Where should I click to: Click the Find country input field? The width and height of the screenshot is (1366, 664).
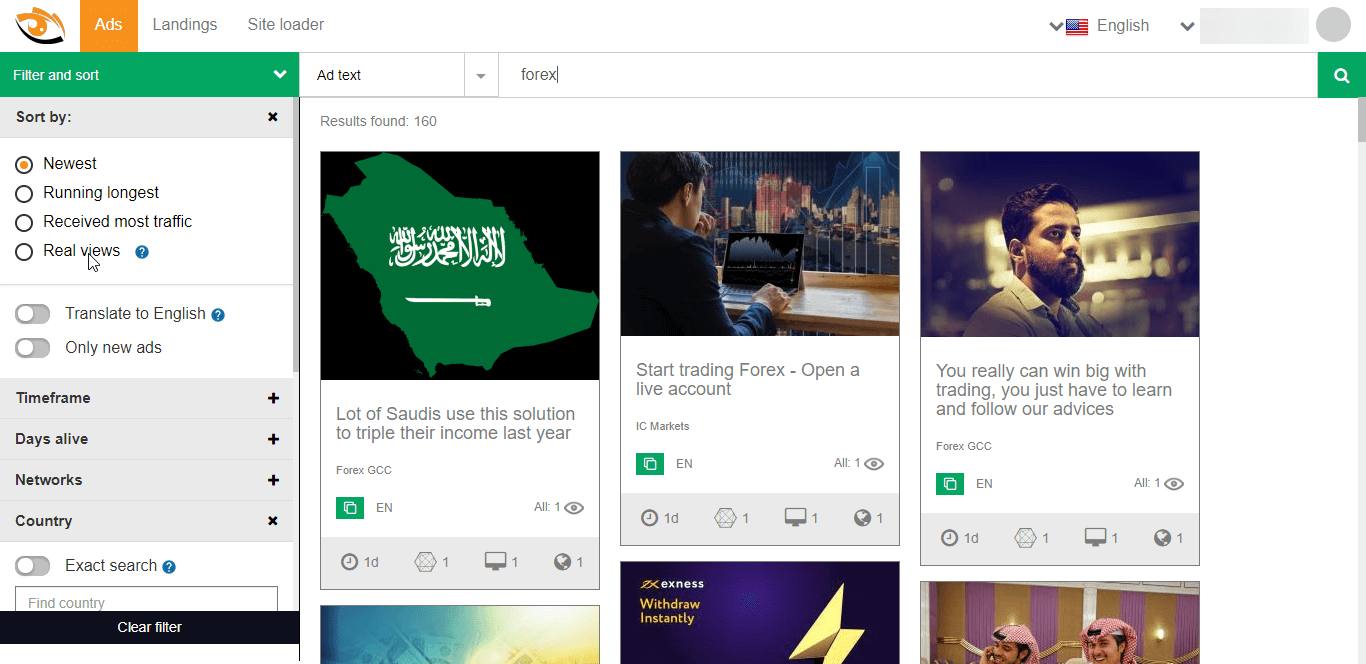[x=146, y=600]
